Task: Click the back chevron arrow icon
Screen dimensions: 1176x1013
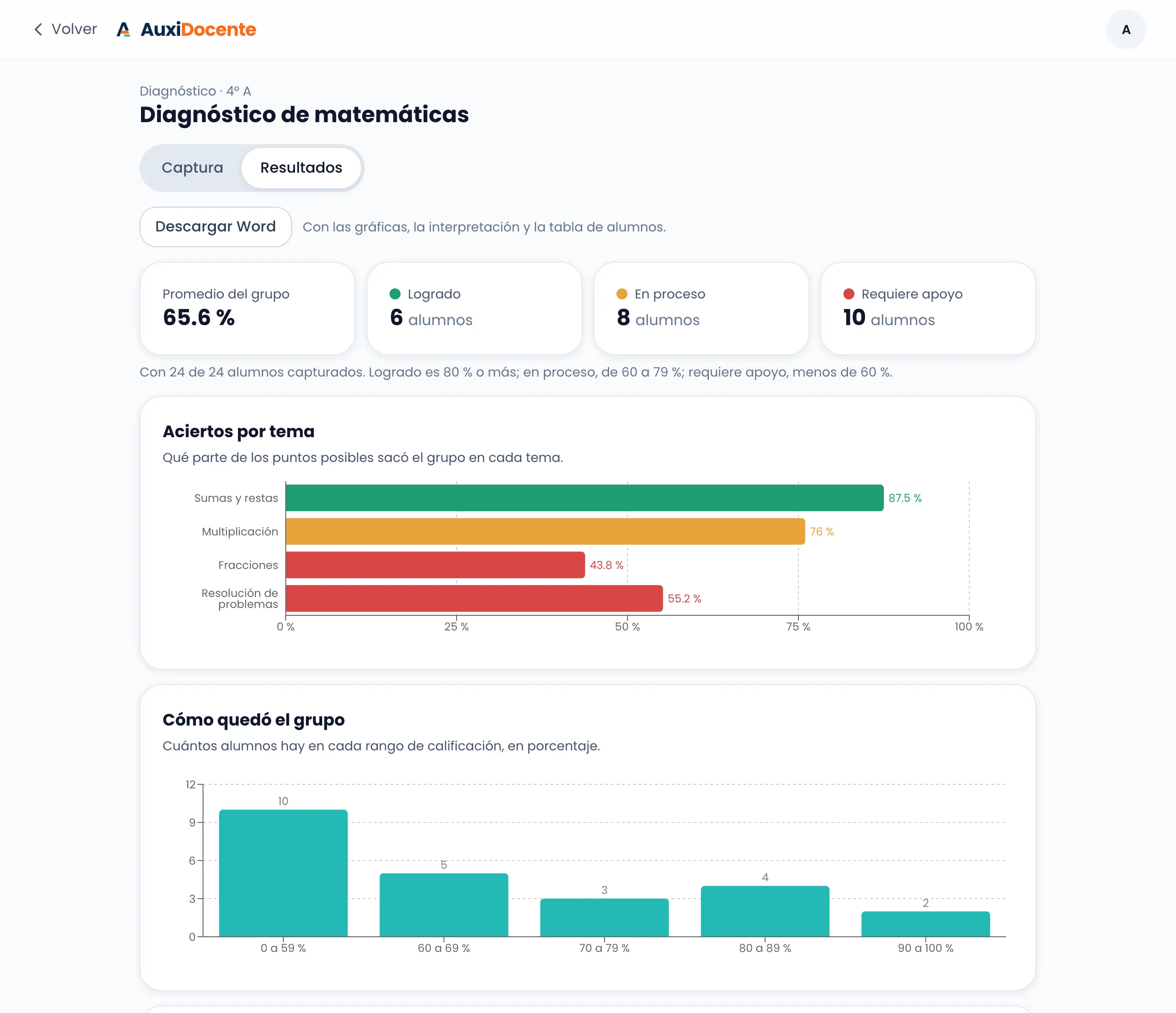Action: pyautogui.click(x=38, y=29)
